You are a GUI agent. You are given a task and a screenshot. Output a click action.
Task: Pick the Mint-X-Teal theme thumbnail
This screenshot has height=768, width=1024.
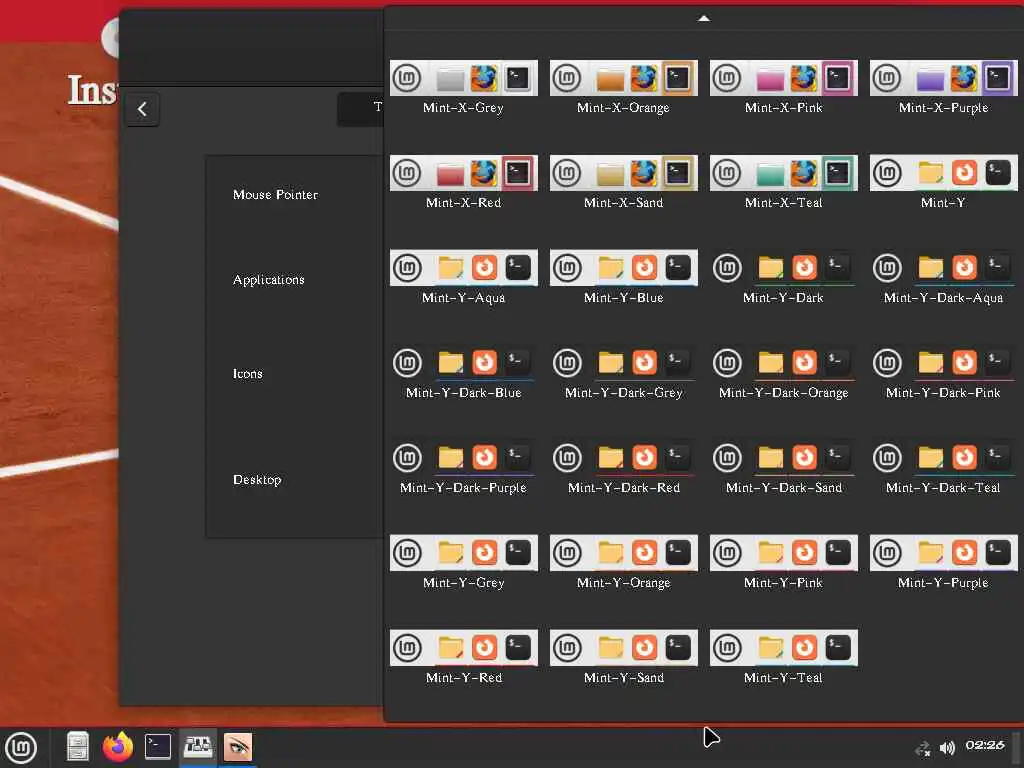pos(784,173)
